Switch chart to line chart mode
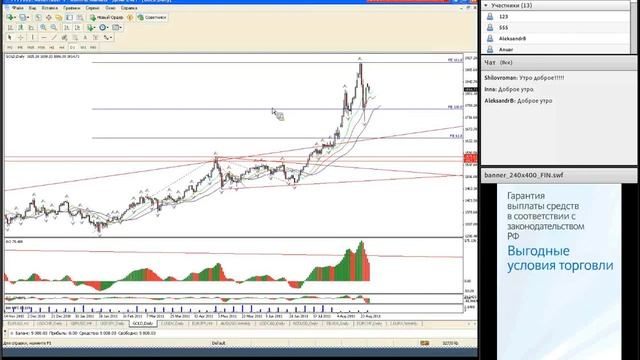Screen dimensions: 640x360 pos(31,27)
